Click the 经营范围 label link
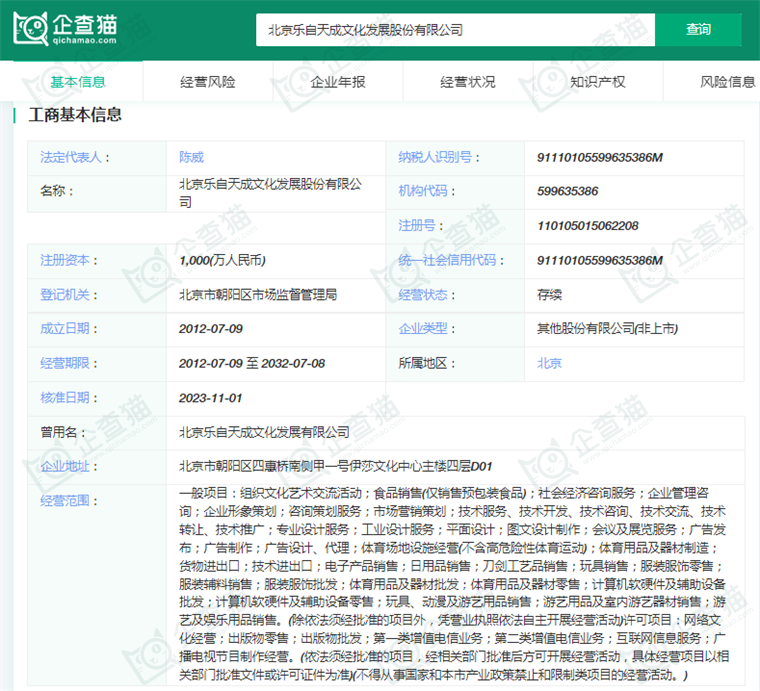760x691 pixels. pyautogui.click(x=65, y=501)
